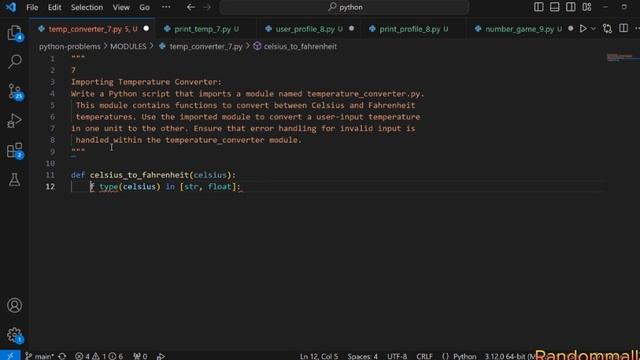Open the main branch selector in status bar
Screen dimensions: 640x360
pos(40,356)
